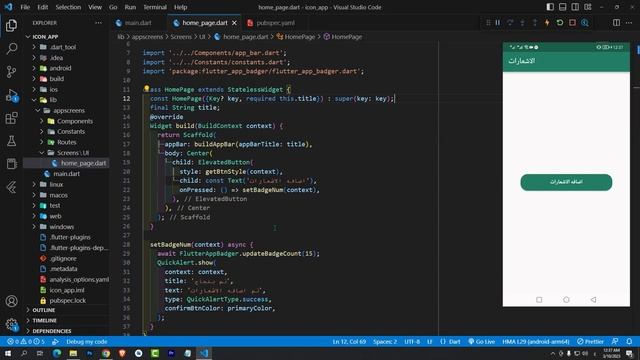Click debug Step Out icon
The height and width of the screenshot is (360, 640).
click(x=535, y=23)
